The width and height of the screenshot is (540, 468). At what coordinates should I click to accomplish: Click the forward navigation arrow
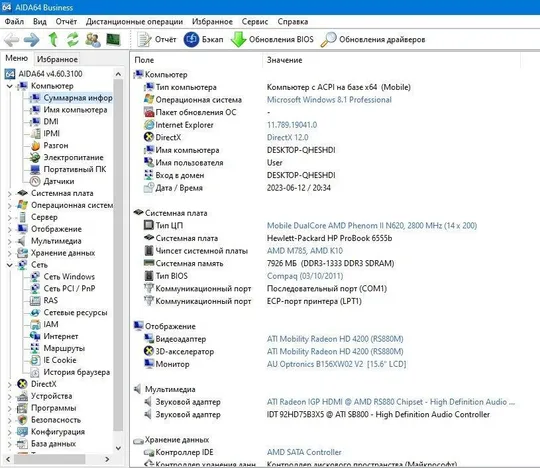click(31, 40)
